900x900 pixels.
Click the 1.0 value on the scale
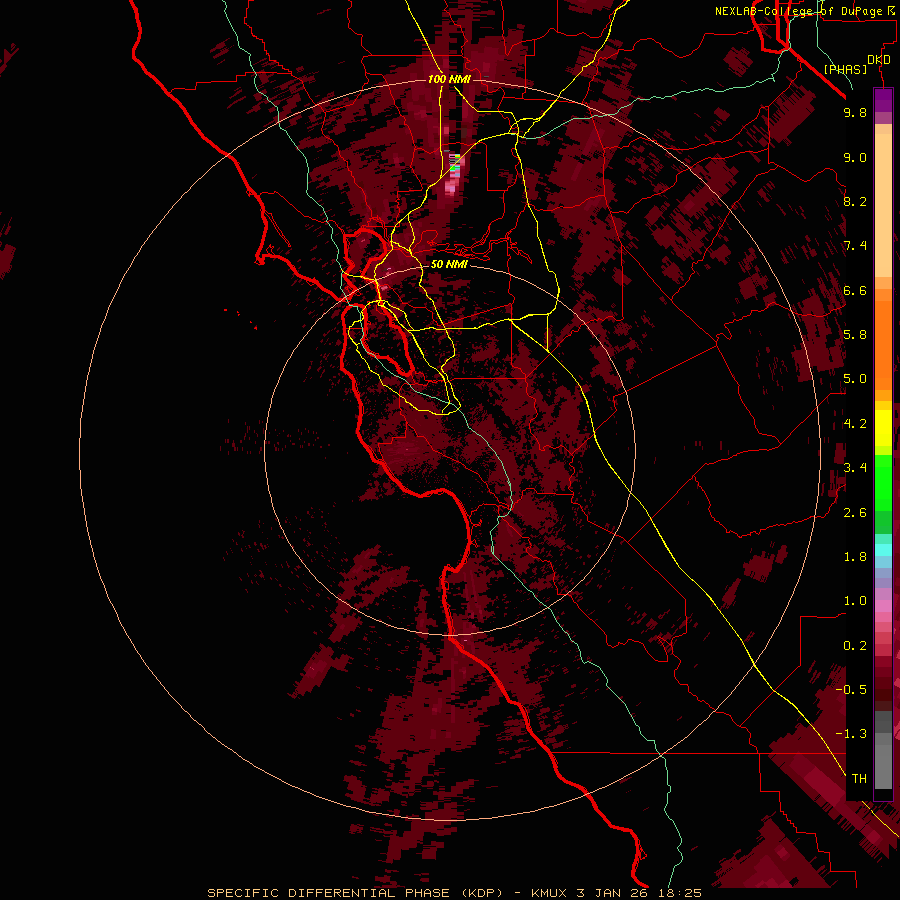click(x=855, y=601)
